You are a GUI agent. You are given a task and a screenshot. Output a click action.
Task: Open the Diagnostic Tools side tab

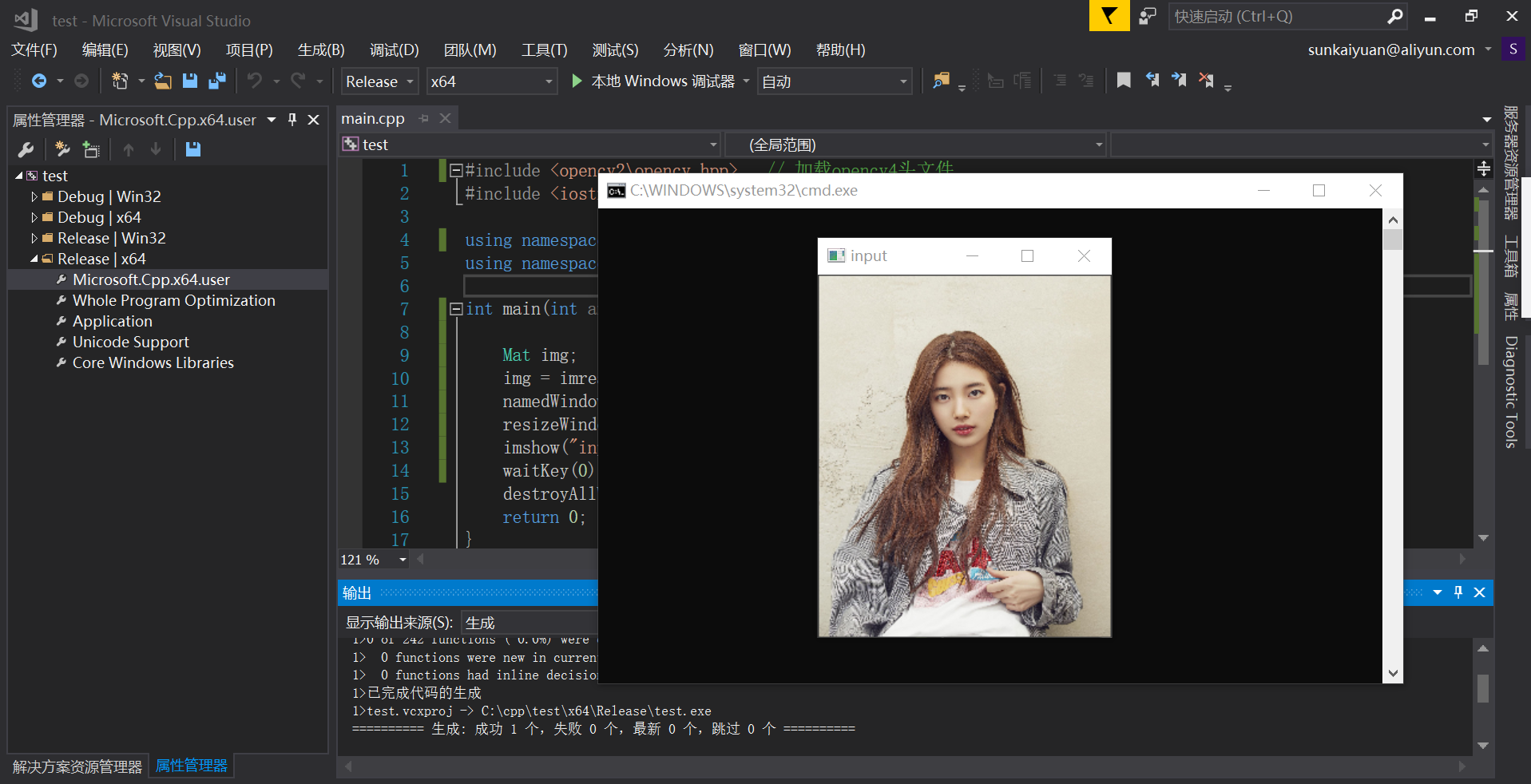click(1510, 391)
